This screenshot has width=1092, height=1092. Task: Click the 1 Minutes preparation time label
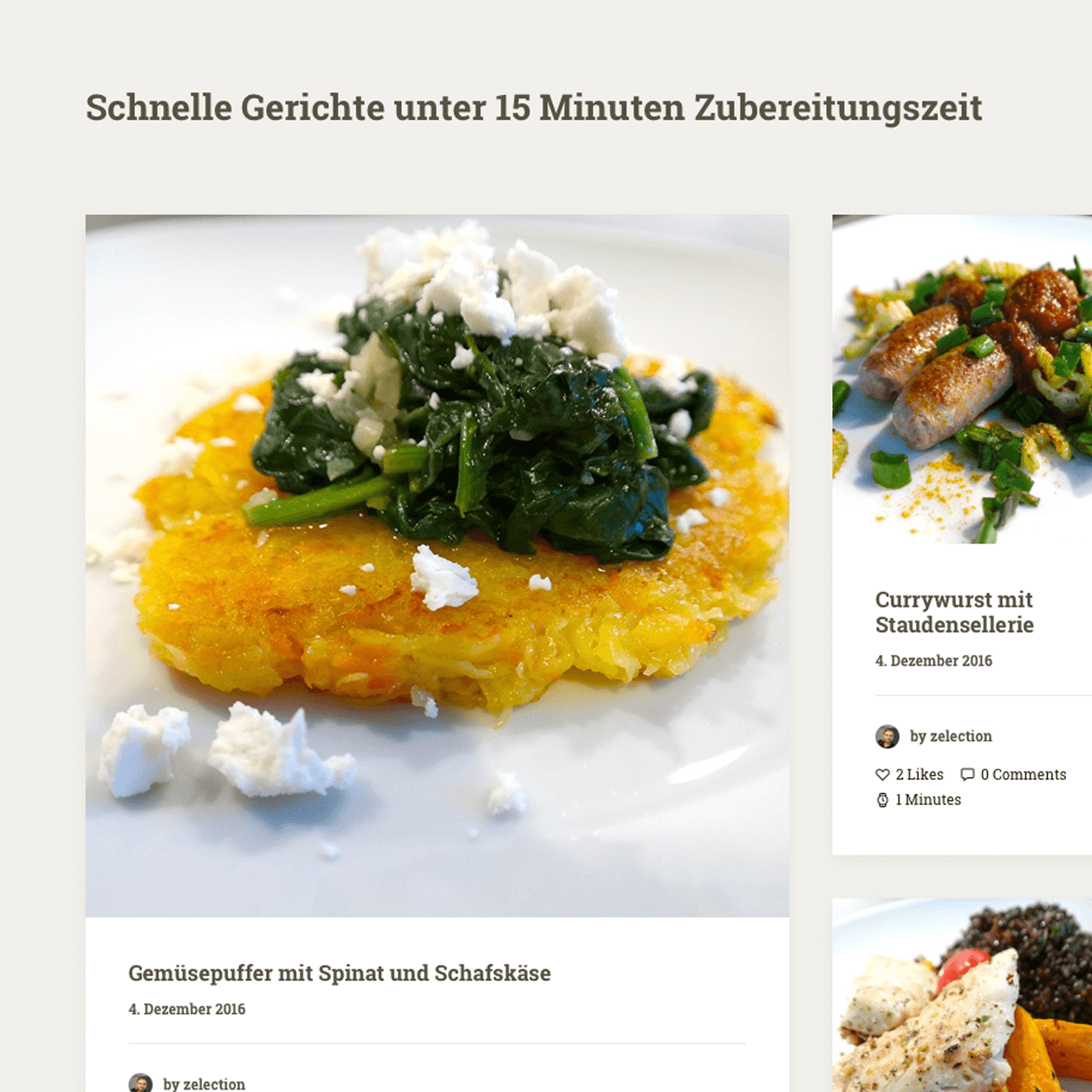(x=928, y=800)
